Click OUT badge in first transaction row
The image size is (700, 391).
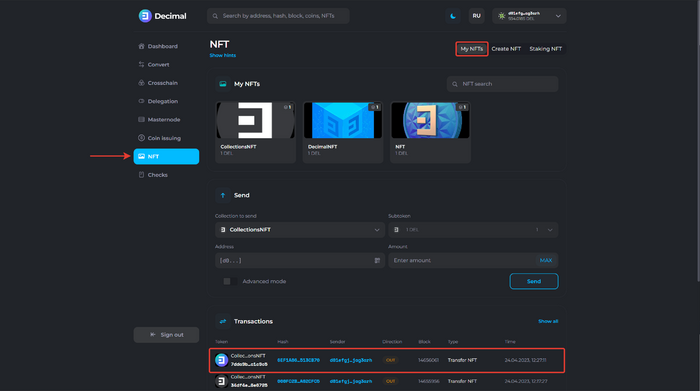(x=390, y=360)
